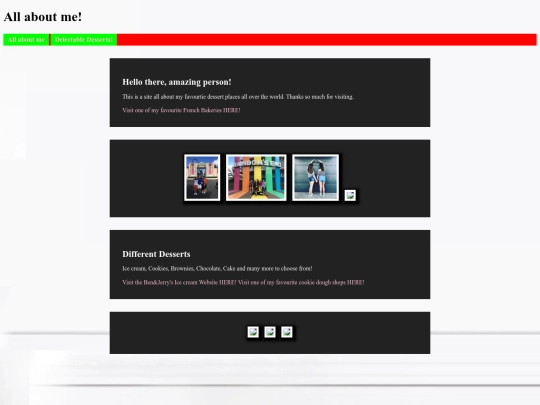This screenshot has width=540, height=405.
Task: Click the photo of people outside pink building
Action: [202, 177]
